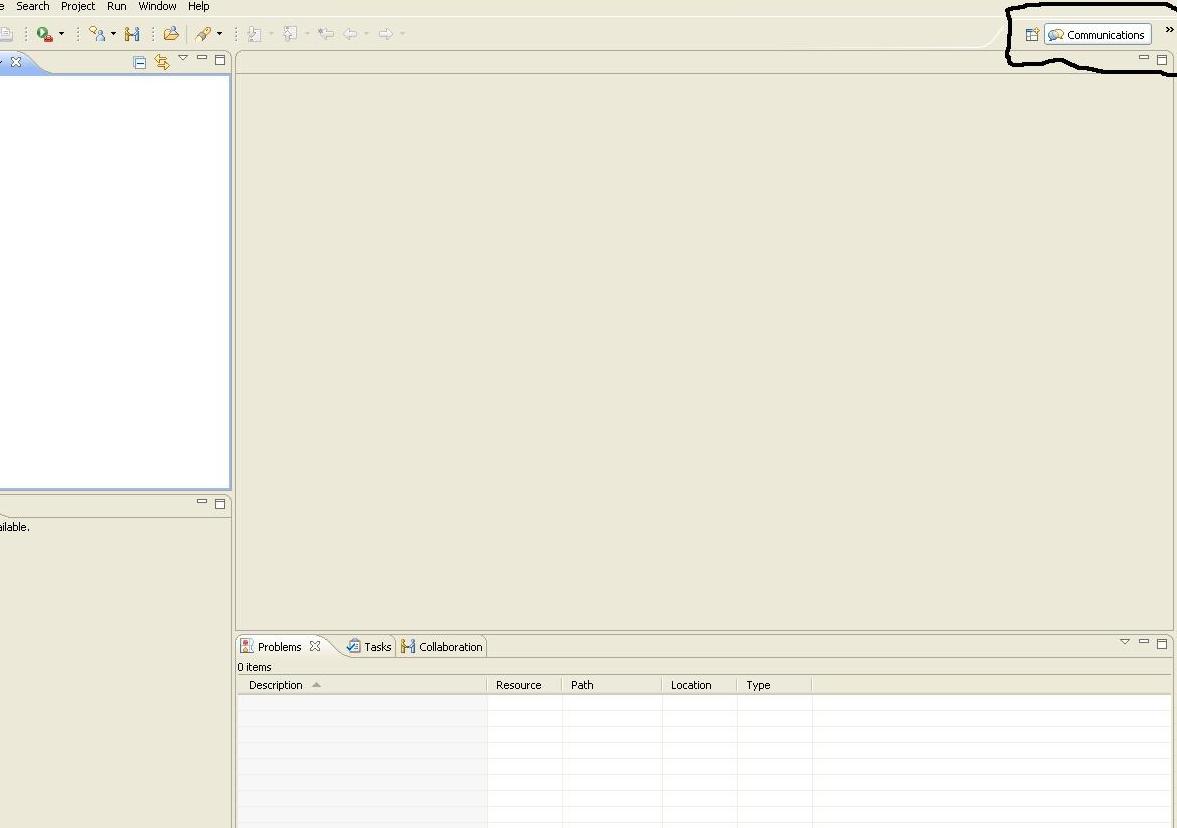The width and height of the screenshot is (1177, 828).
Task: Open the Problems view triangle menu
Action: pyautogui.click(x=1125, y=642)
